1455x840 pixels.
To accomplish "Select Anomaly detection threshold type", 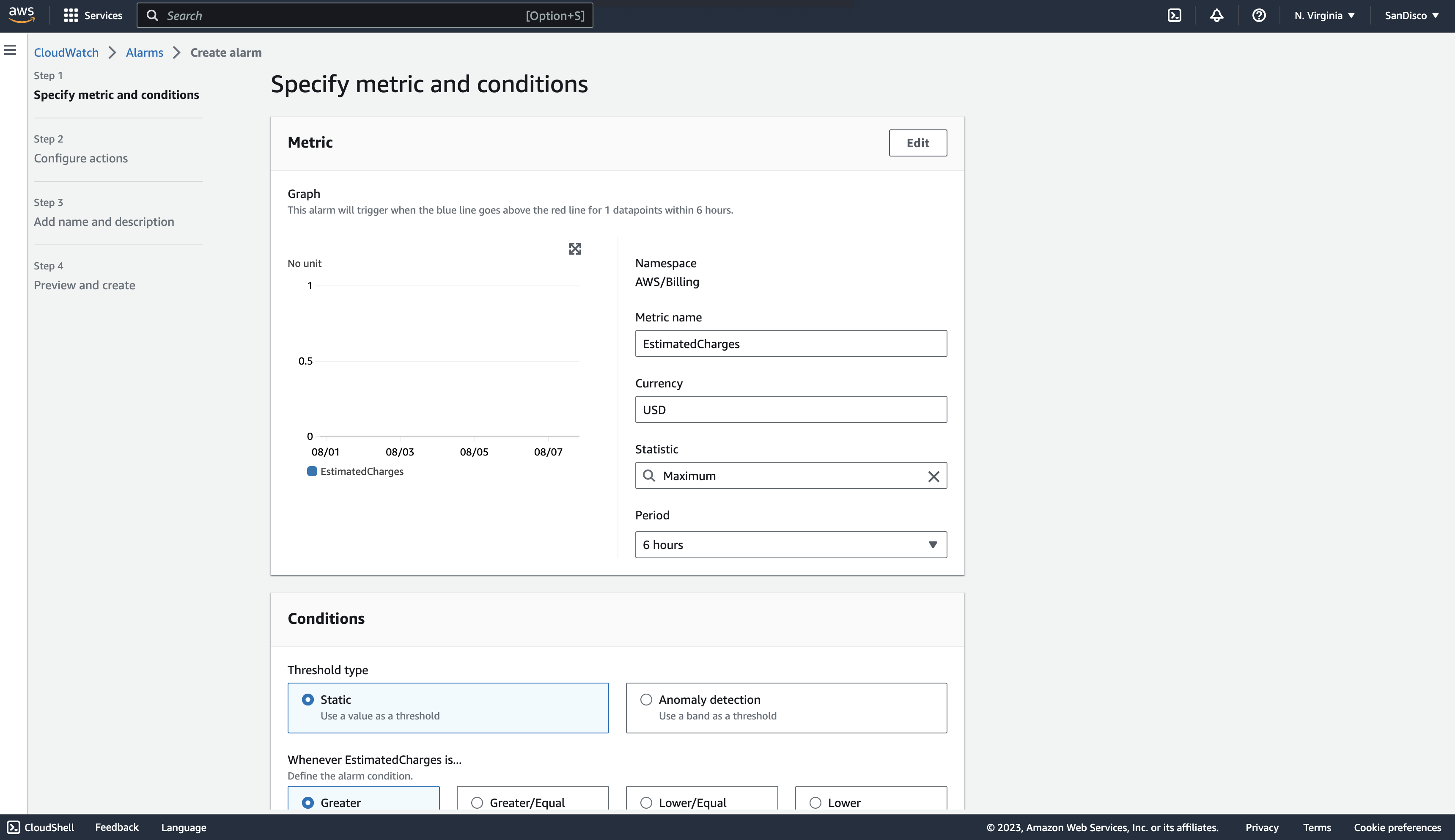I will 646,699.
